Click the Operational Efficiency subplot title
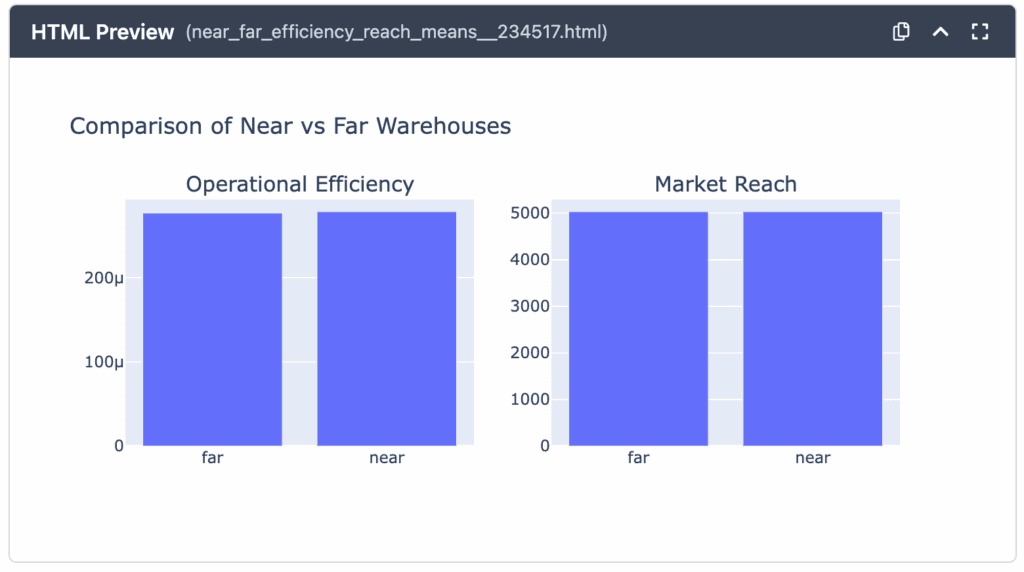This screenshot has width=1024, height=572. pyautogui.click(x=299, y=184)
